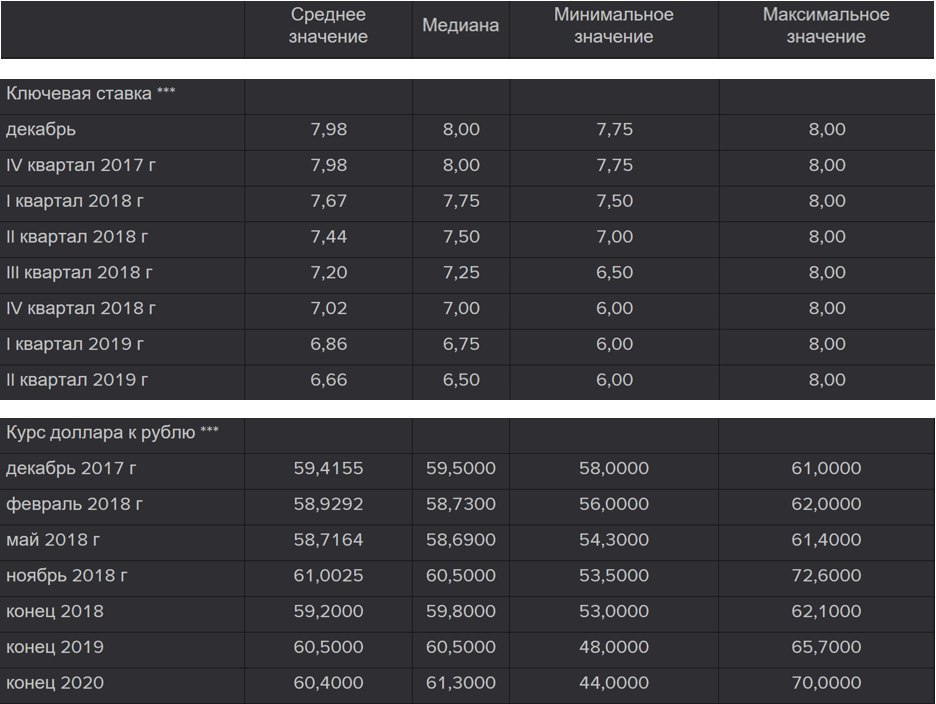Click the median 58,6900 for май 2018

[x=461, y=540]
